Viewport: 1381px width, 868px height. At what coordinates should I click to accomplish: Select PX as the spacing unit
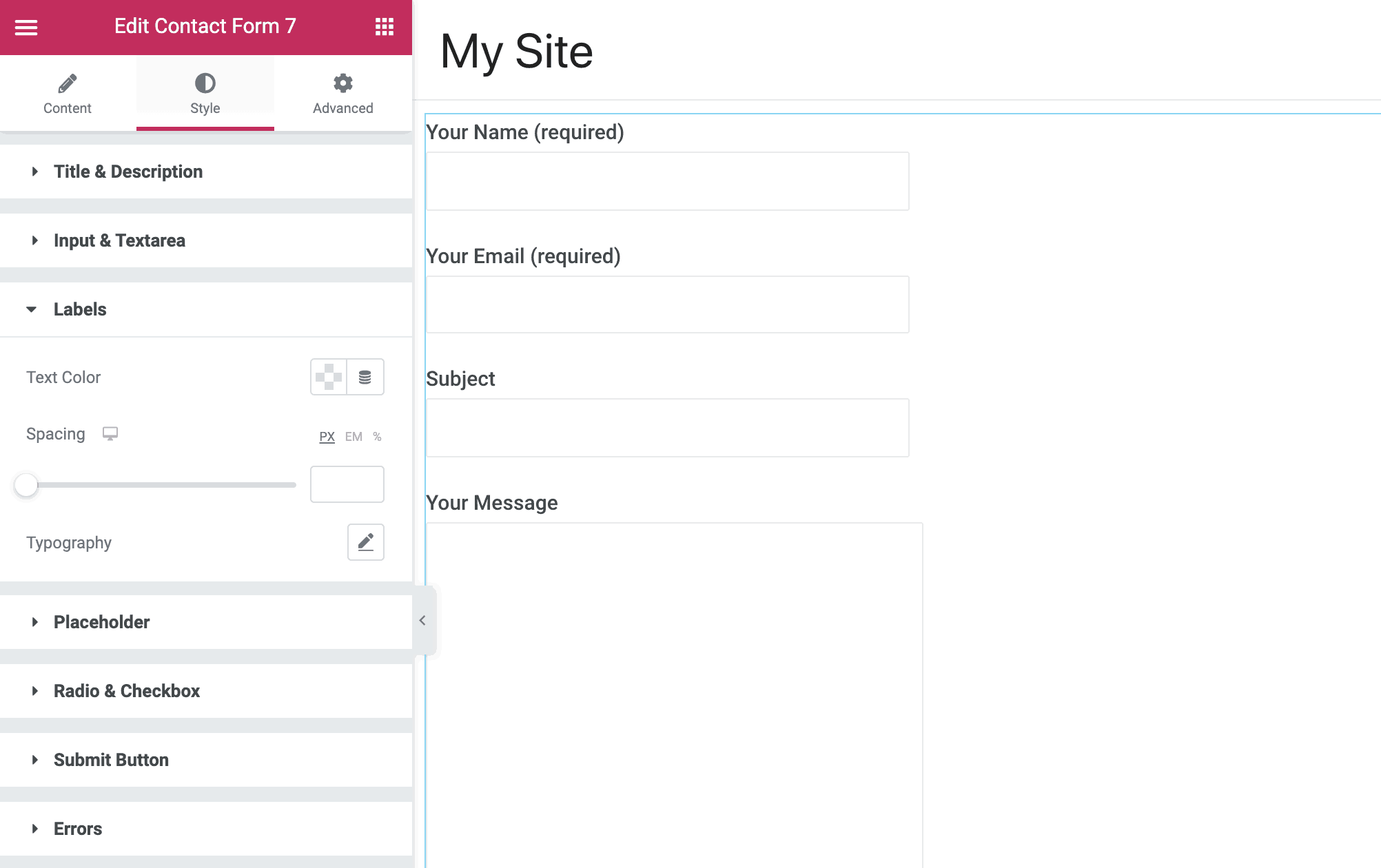click(327, 436)
